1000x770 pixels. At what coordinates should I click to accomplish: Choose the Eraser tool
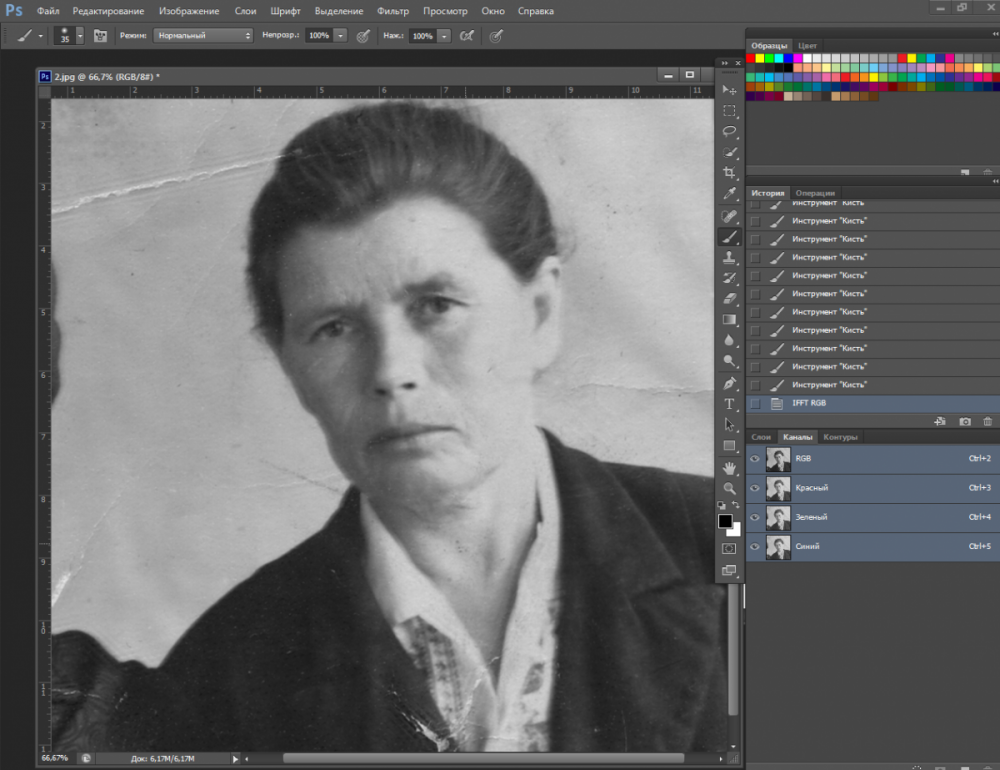(729, 298)
